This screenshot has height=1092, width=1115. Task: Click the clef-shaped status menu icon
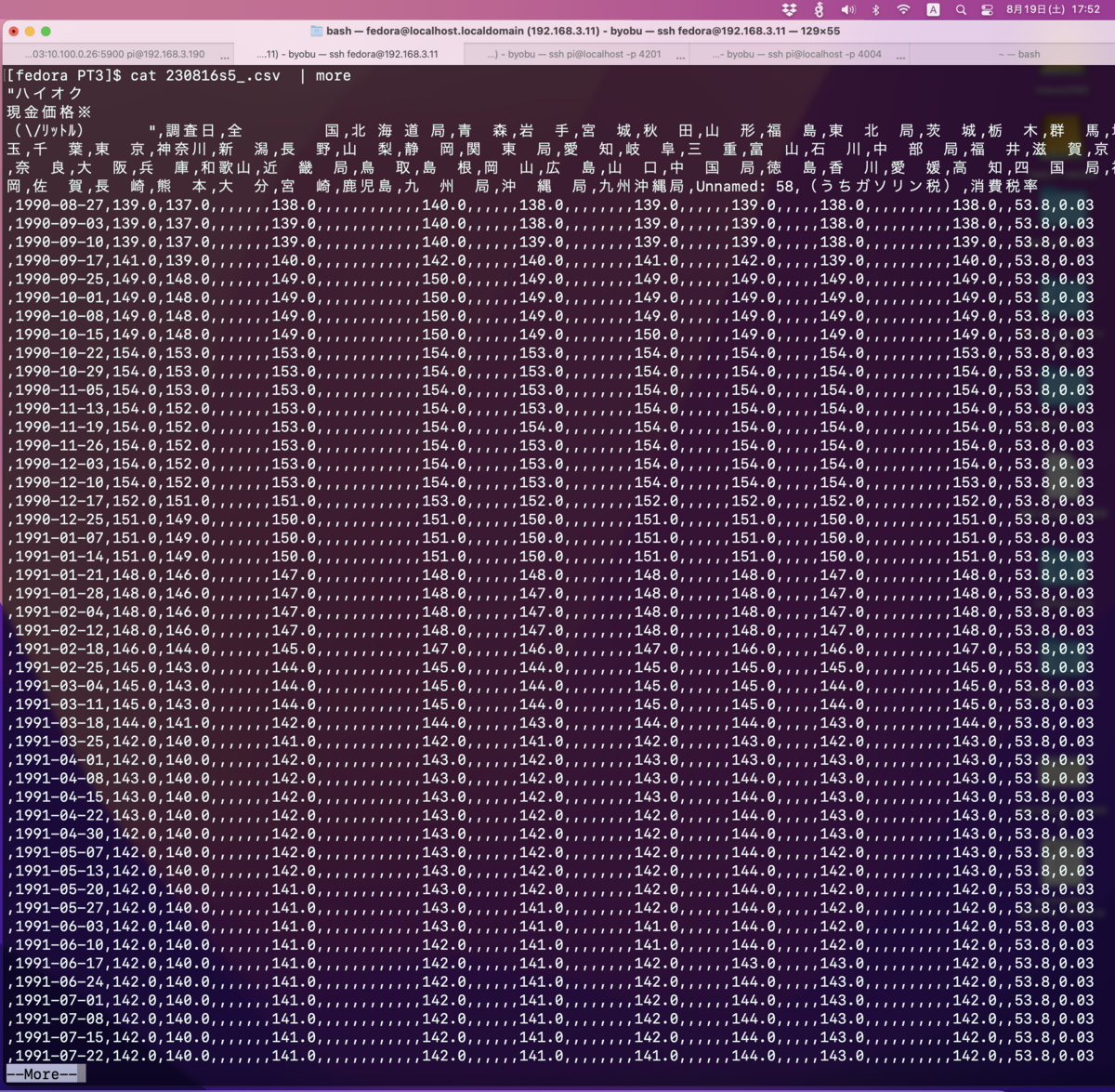(818, 9)
